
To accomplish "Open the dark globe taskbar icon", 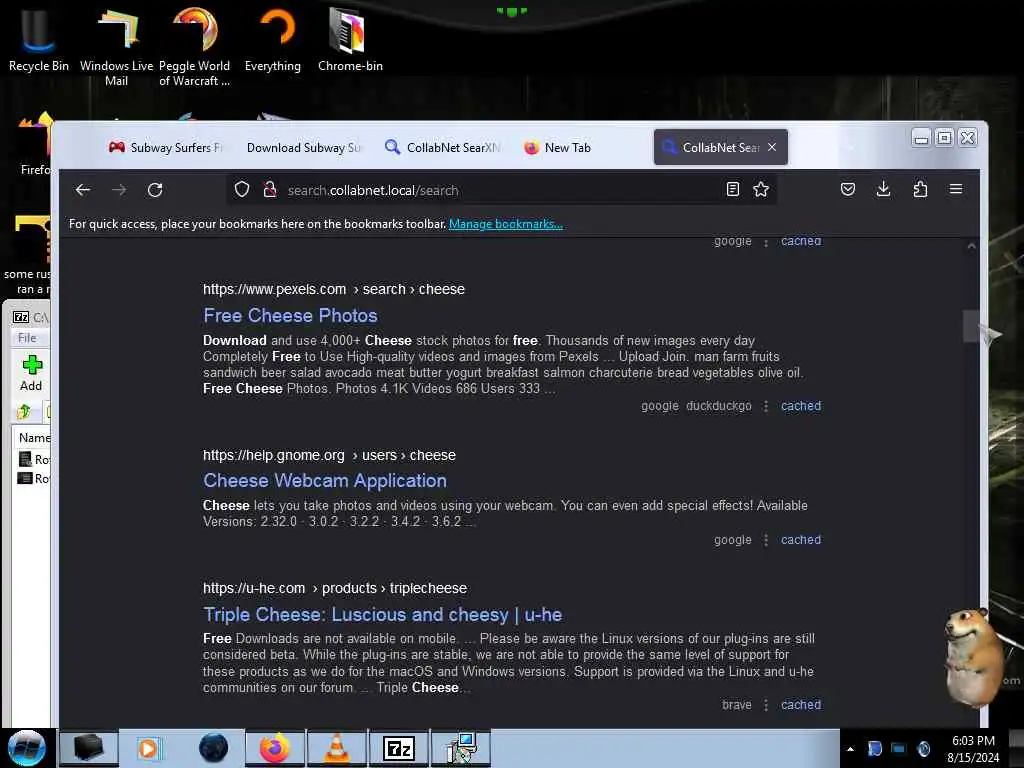I will (213, 748).
